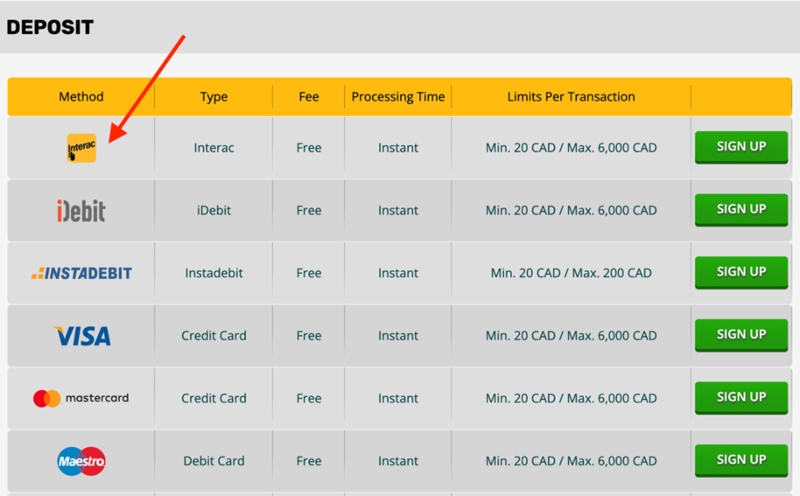This screenshot has height=496, width=800.
Task: Click the Maestro logo
Action: pos(82,461)
